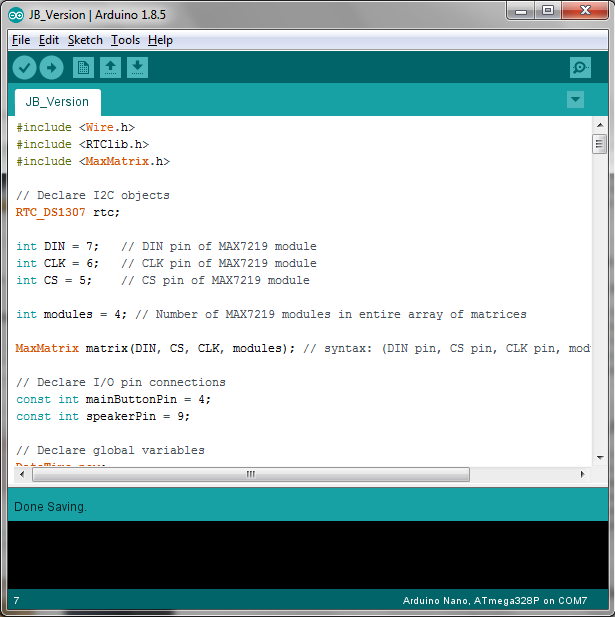
Task: Open the Serial Monitor magnifier icon
Action: (580, 68)
